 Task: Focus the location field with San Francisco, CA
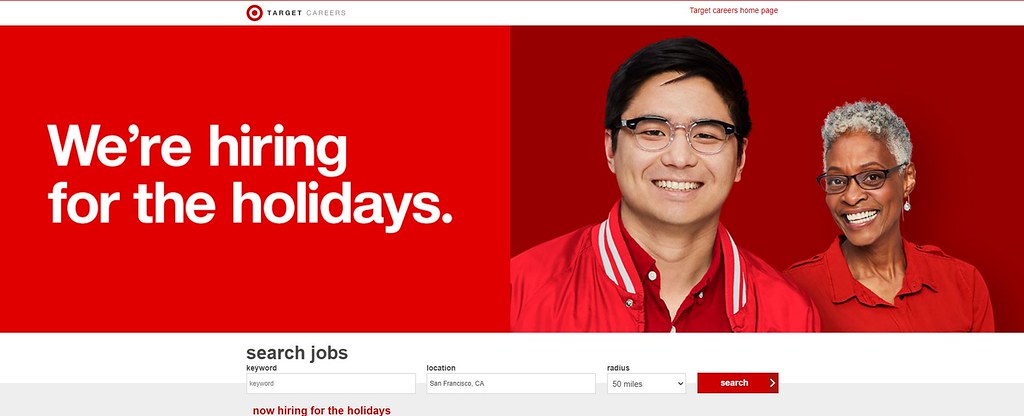pyautogui.click(x=511, y=383)
